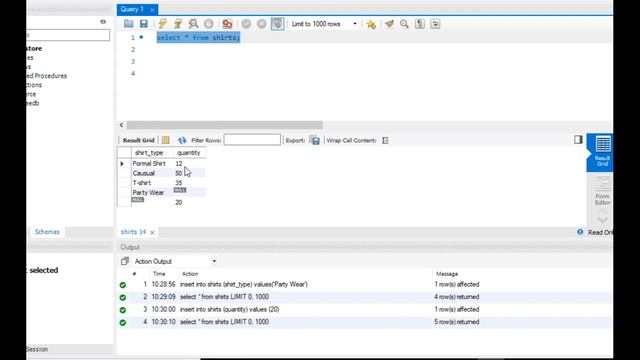Toggle continue-on-error red icon
640x360 pixels.
(227, 24)
